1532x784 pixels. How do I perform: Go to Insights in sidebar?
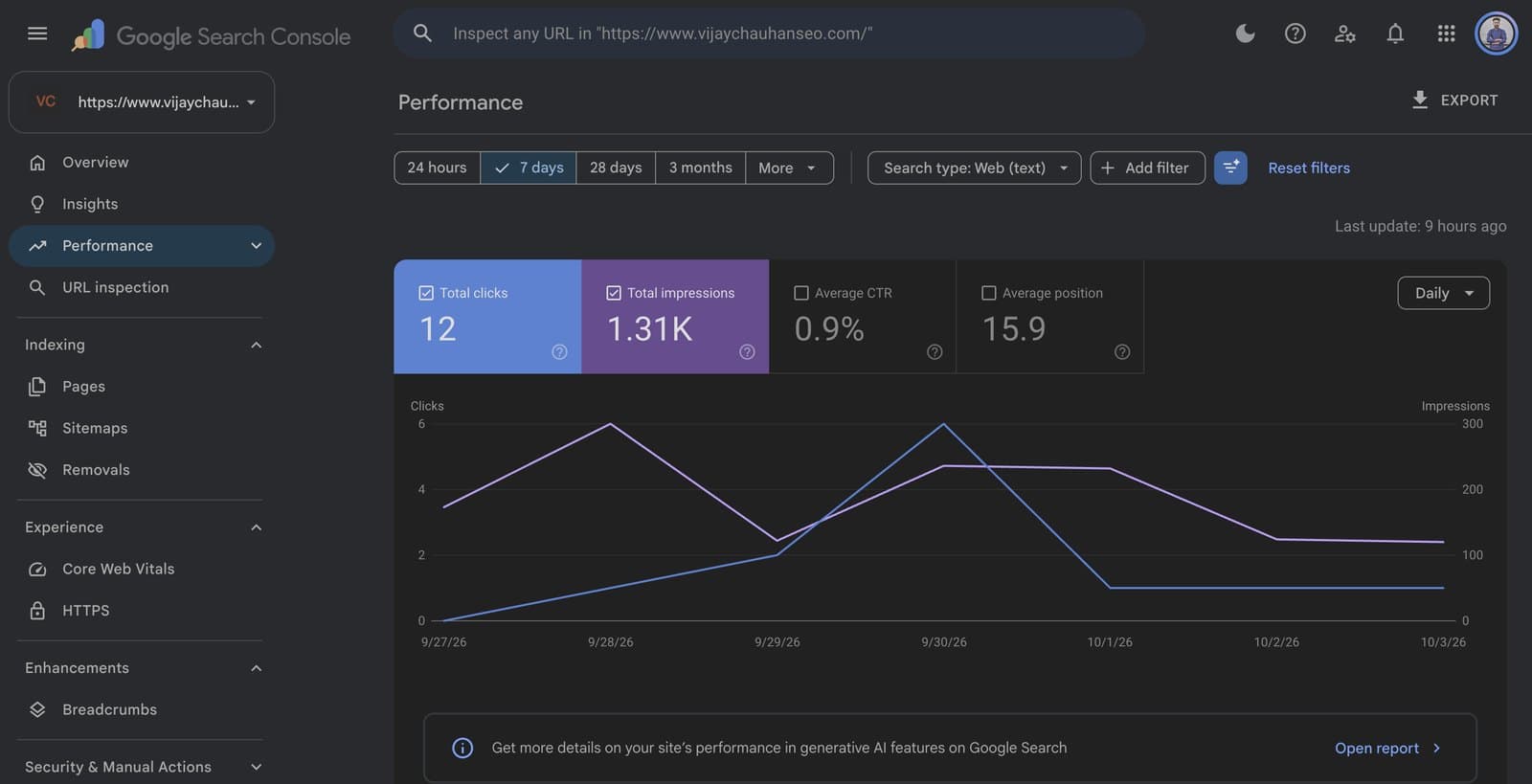tap(142, 204)
